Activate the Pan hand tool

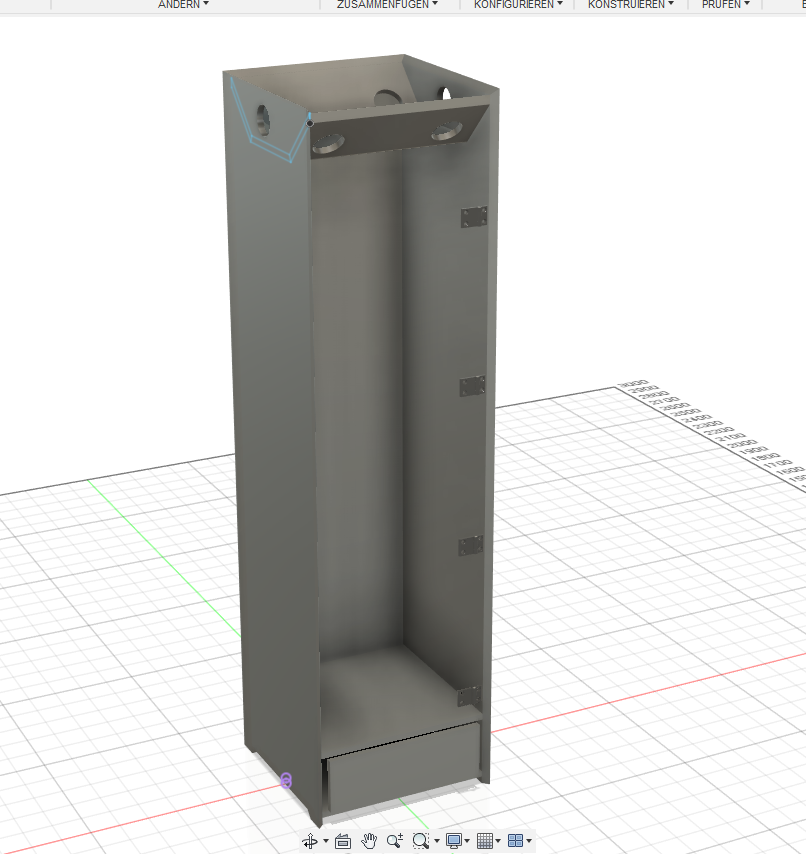click(x=369, y=841)
